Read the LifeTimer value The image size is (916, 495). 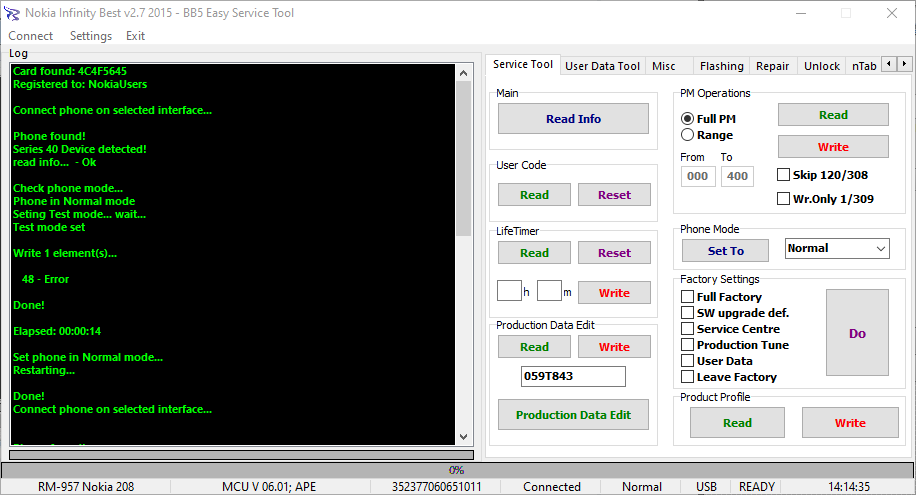[534, 252]
